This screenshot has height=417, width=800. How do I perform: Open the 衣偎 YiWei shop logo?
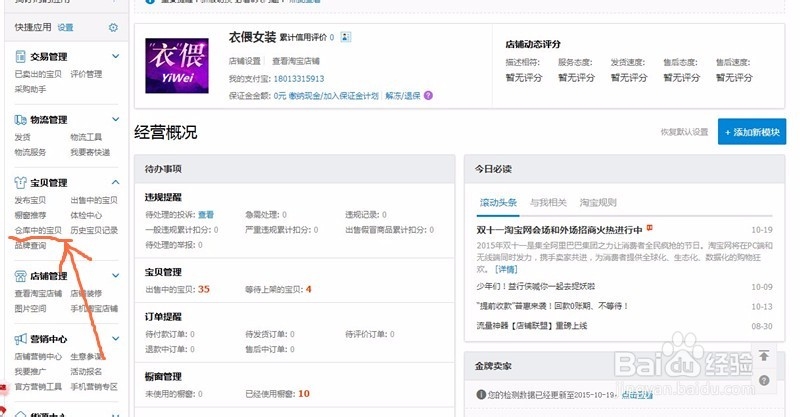point(177,65)
